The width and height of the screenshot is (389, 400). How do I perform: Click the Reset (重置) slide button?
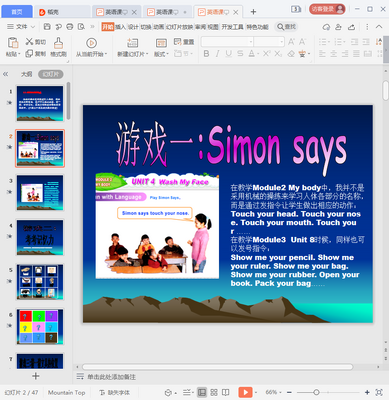(184, 42)
